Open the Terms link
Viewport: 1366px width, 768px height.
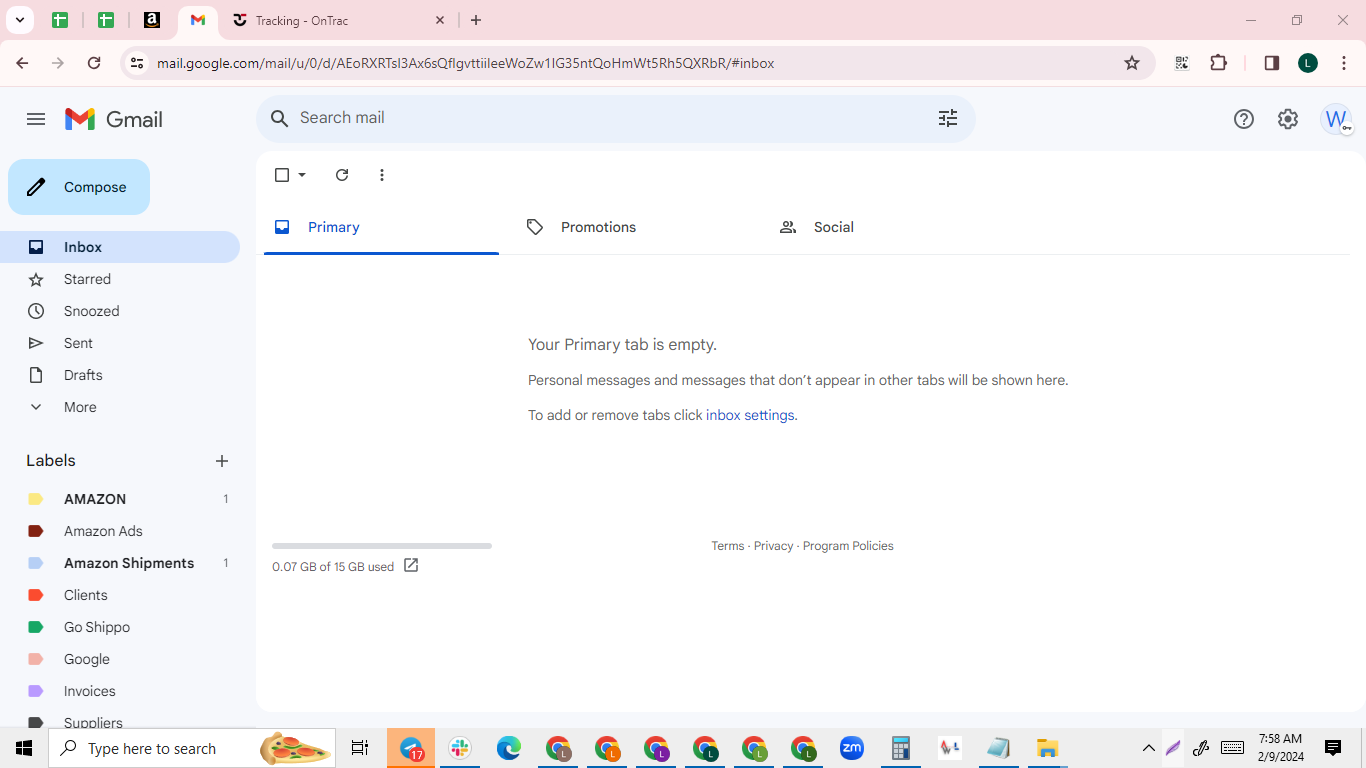(727, 546)
